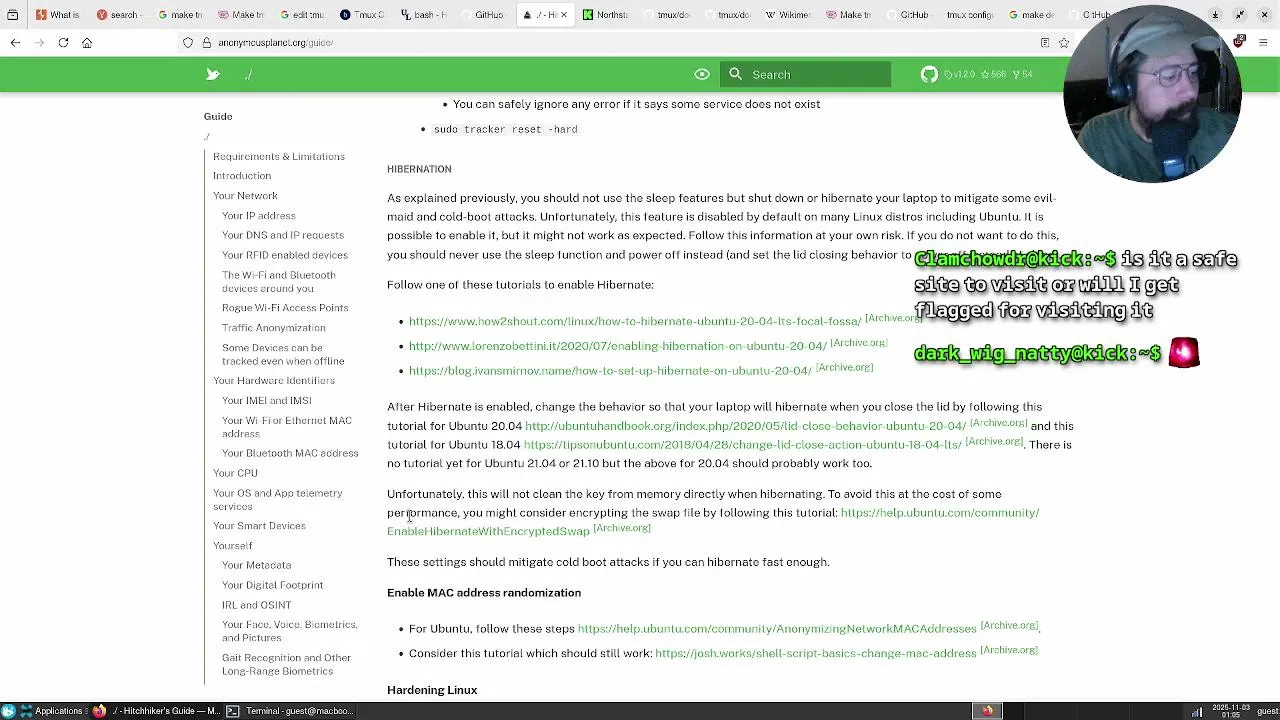Screen dimensions: 1280x720
Task: Click the "./" site title in the header
Action: coord(248,74)
